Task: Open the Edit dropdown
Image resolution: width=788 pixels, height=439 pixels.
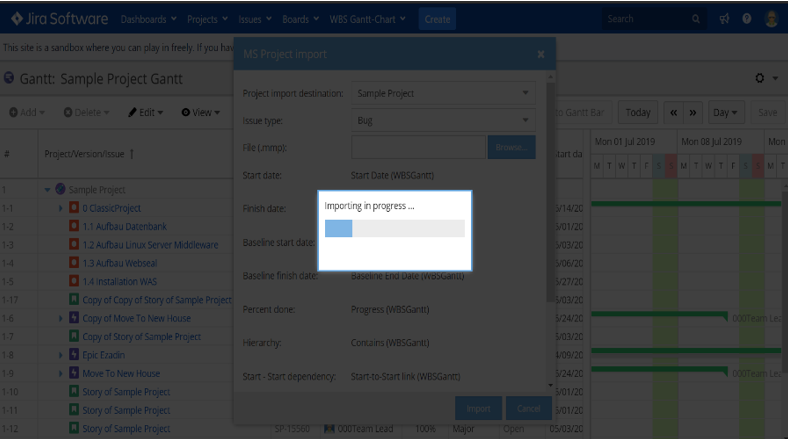Action: [145, 113]
